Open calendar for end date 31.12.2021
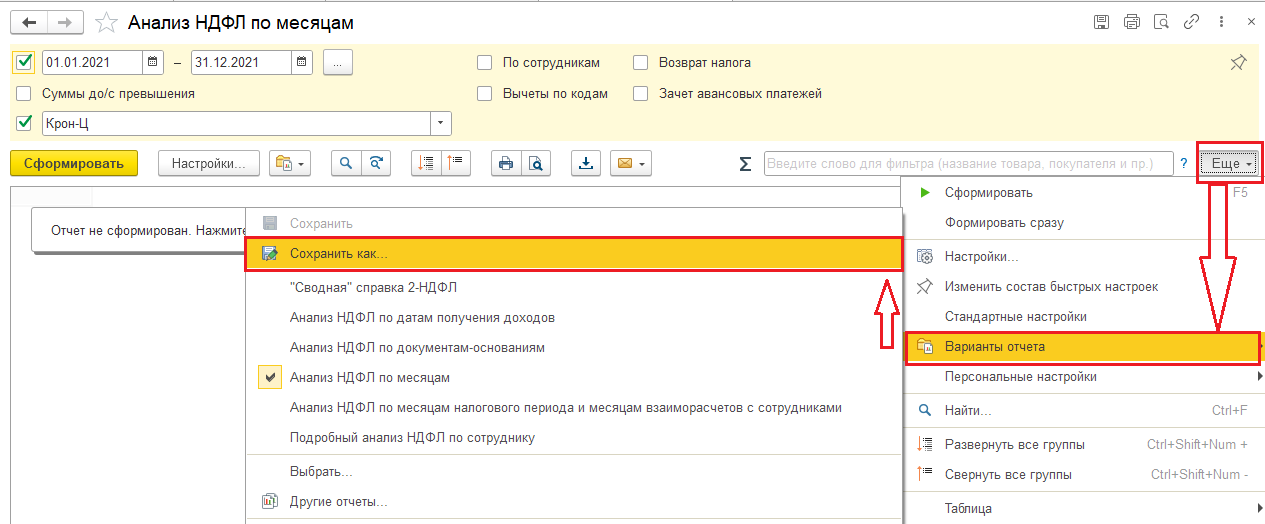 click(303, 62)
